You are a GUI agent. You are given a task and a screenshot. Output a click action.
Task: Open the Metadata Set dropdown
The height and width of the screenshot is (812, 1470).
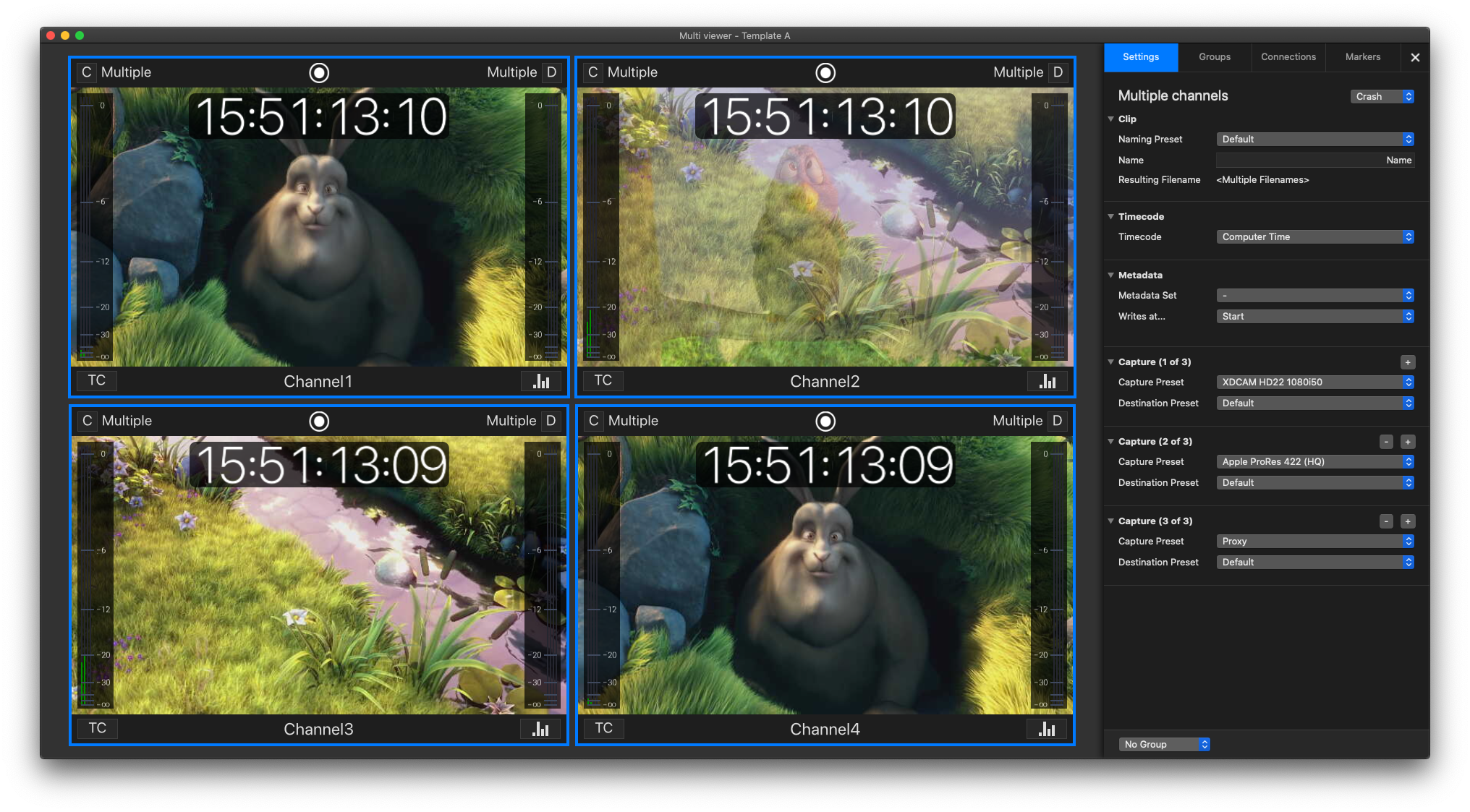coord(1315,295)
